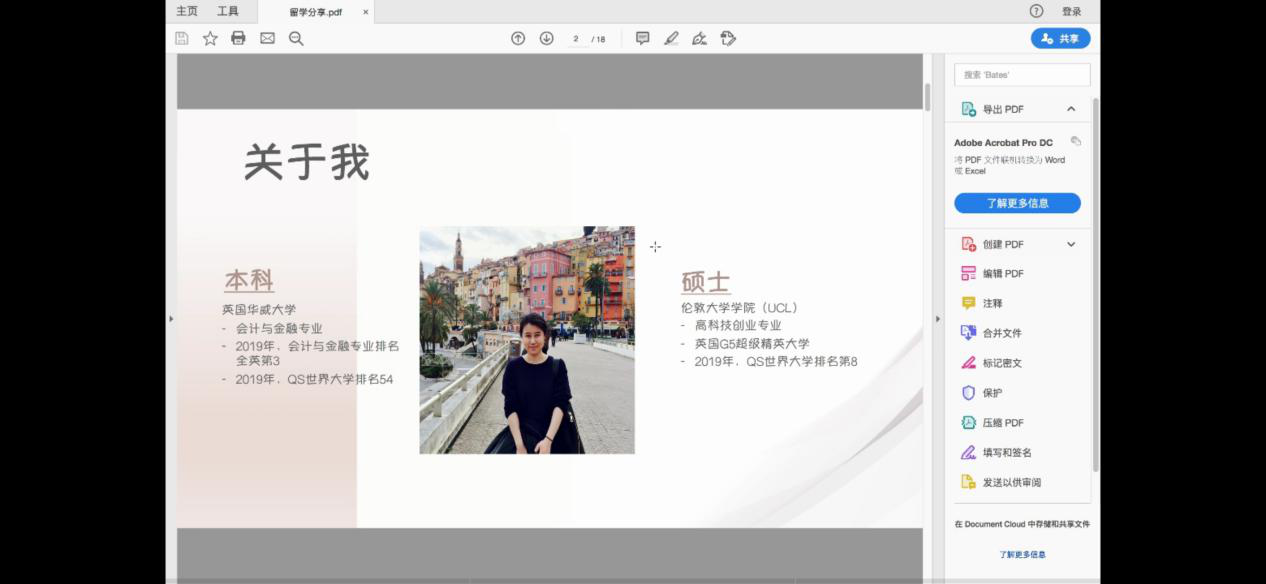Expand the 创建 PDF dropdown arrow
1266x584 pixels.
tap(1071, 244)
